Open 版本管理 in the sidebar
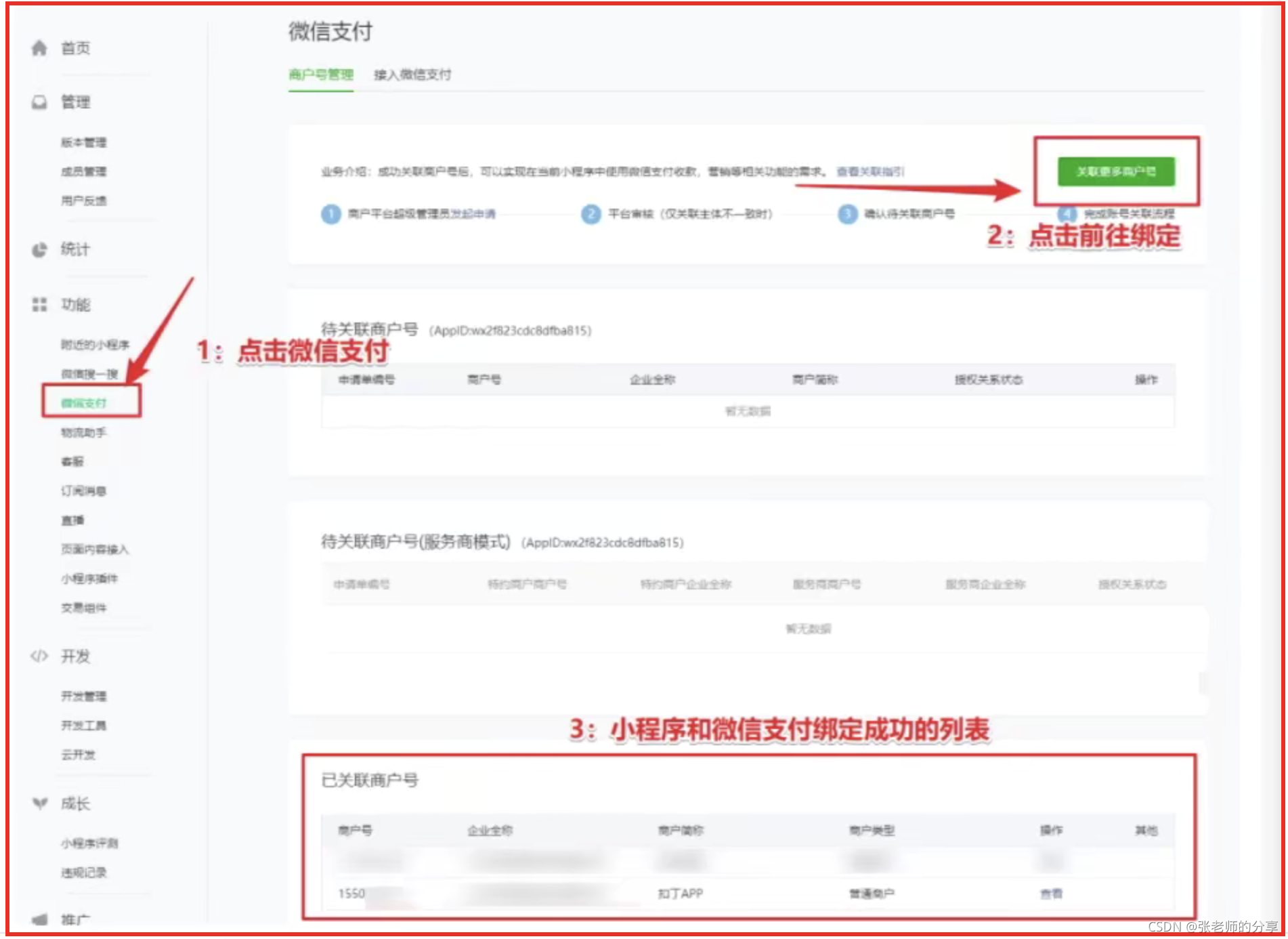Image resolution: width=1288 pixels, height=939 pixels. [x=84, y=142]
